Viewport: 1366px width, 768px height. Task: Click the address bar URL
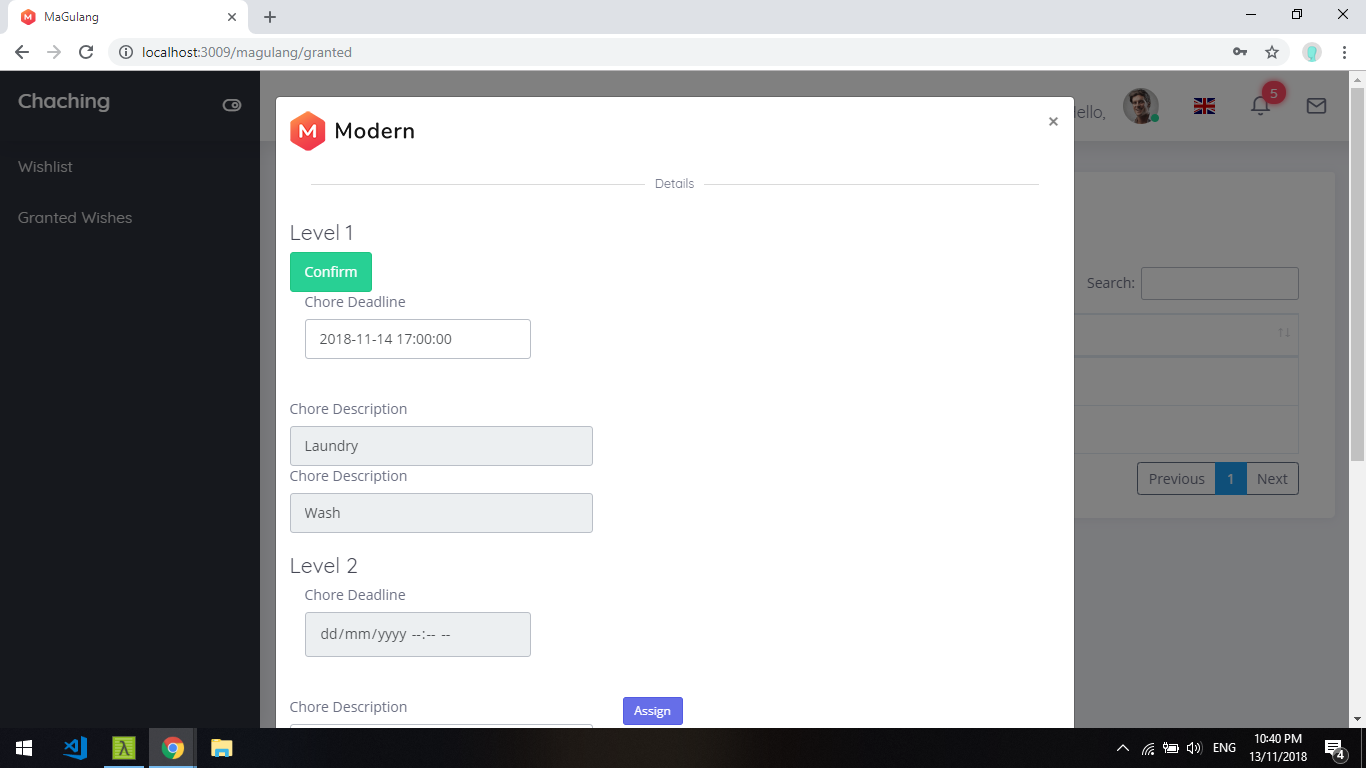pos(247,52)
